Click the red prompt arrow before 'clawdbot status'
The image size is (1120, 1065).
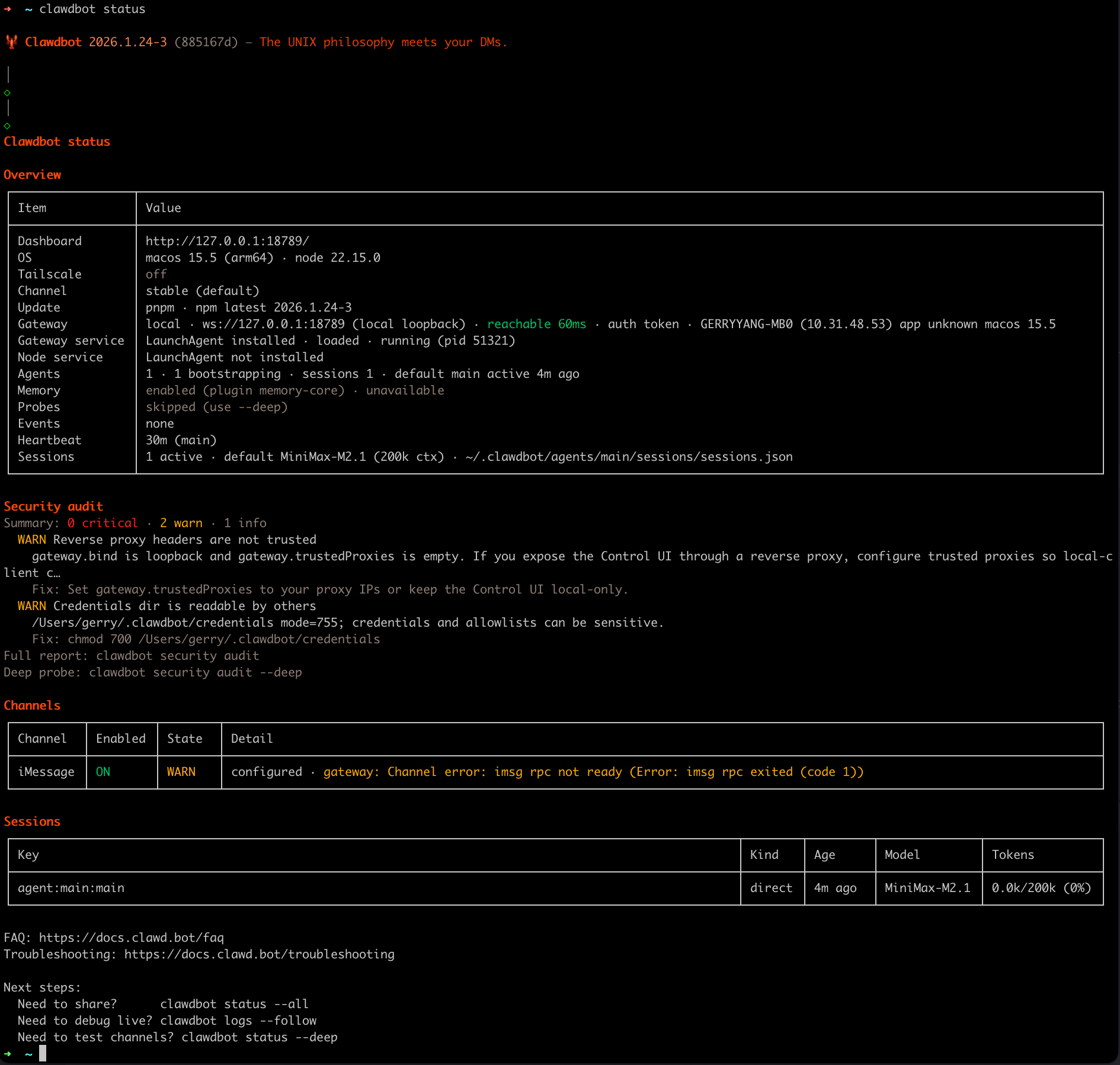pos(8,9)
